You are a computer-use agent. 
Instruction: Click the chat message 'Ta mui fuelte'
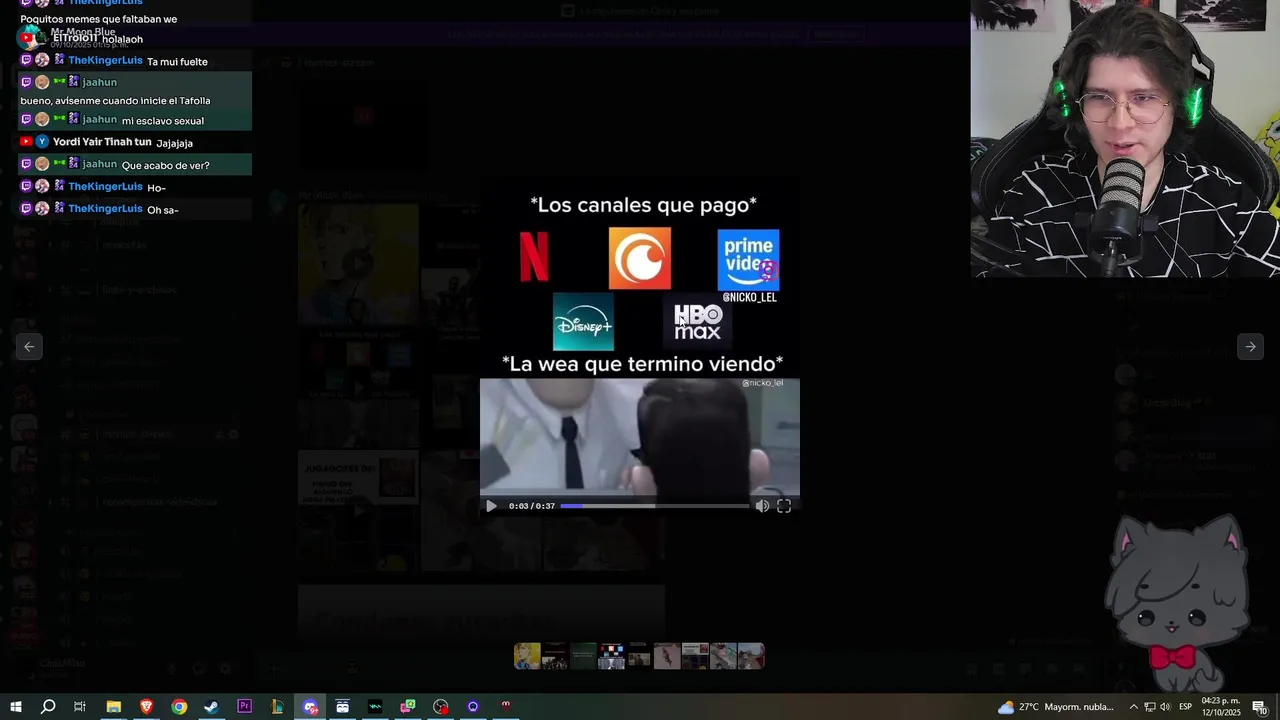[x=177, y=62]
